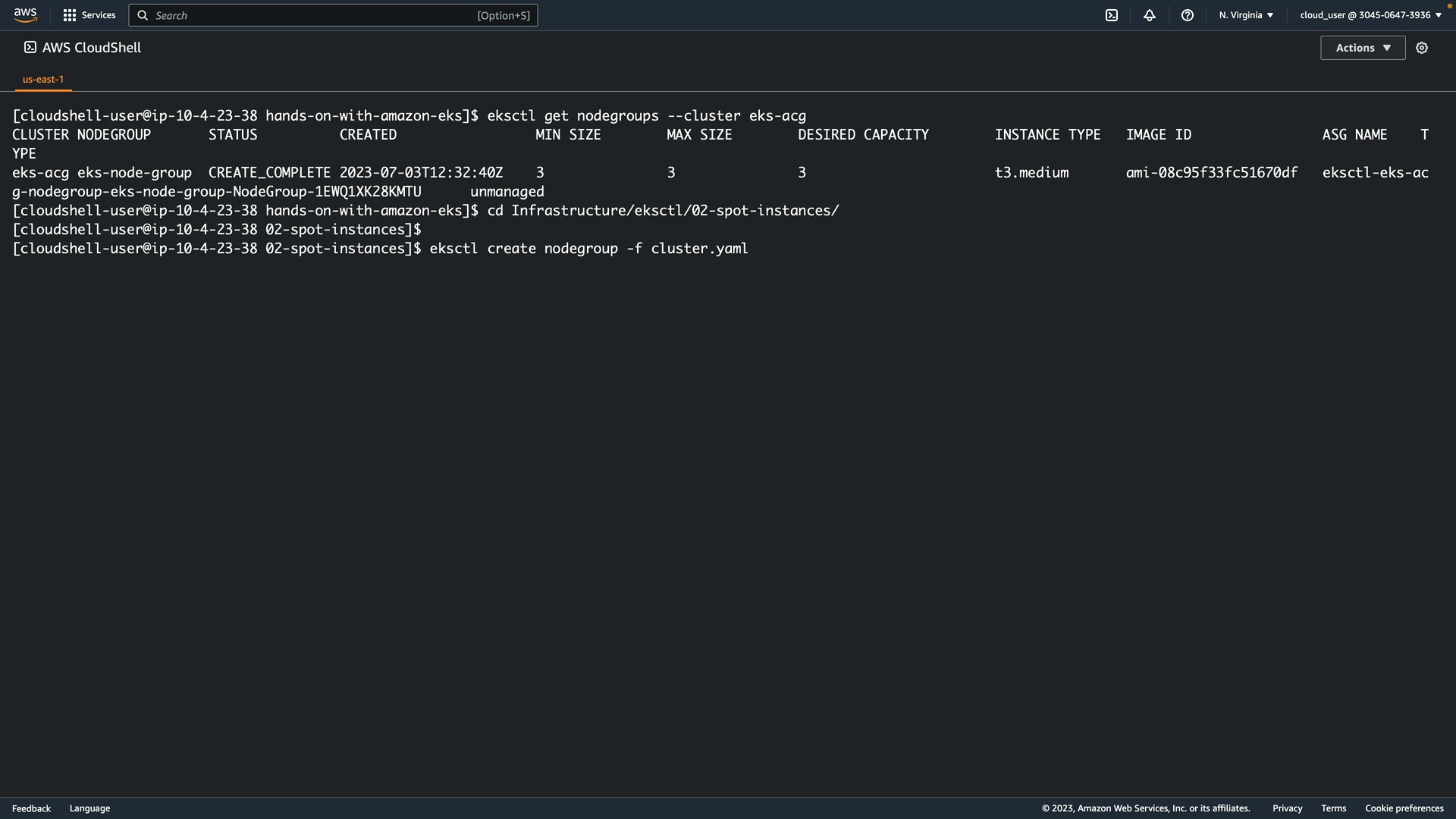Open the Terms link

(1333, 808)
